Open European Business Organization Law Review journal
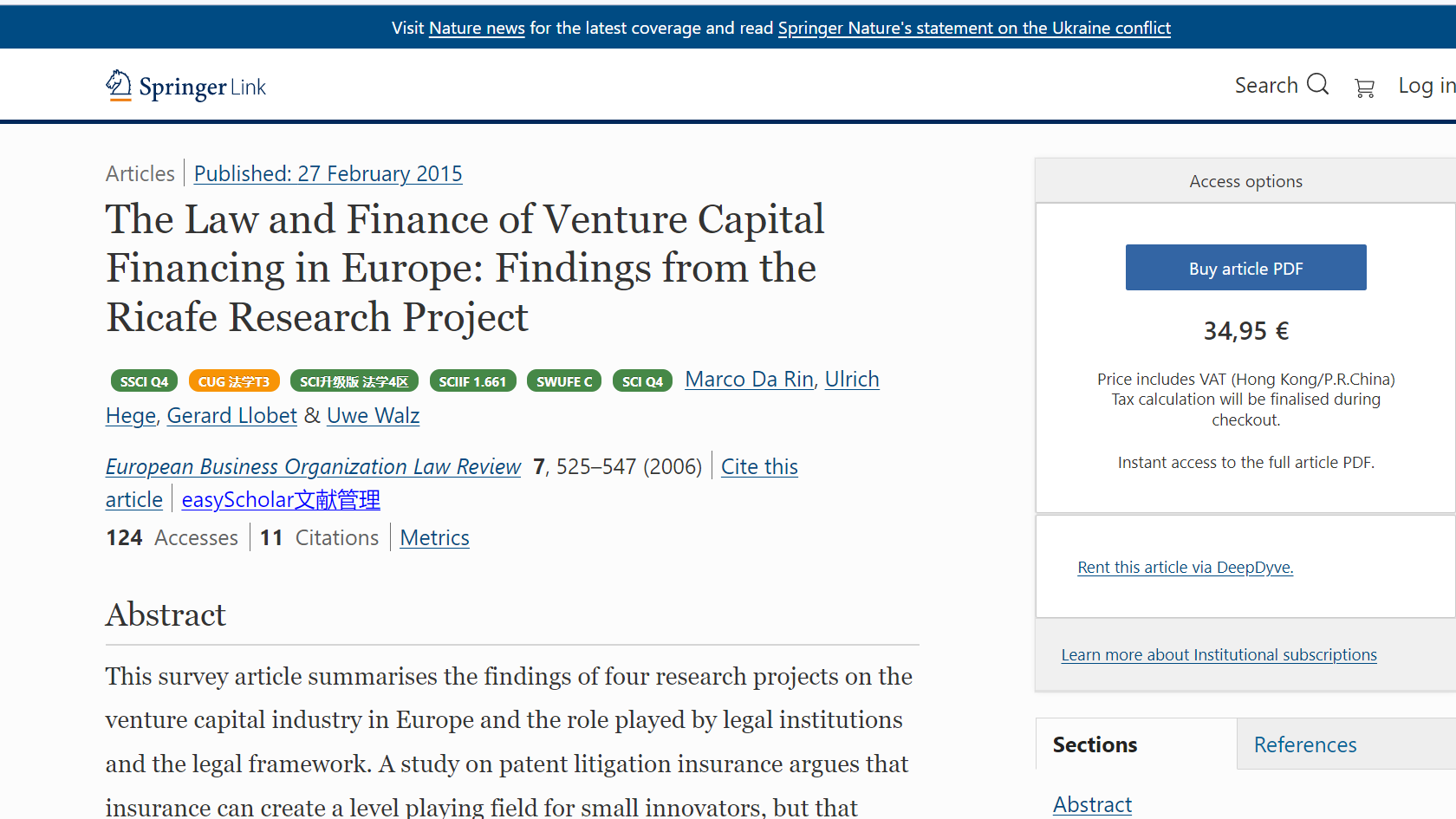 tap(313, 467)
